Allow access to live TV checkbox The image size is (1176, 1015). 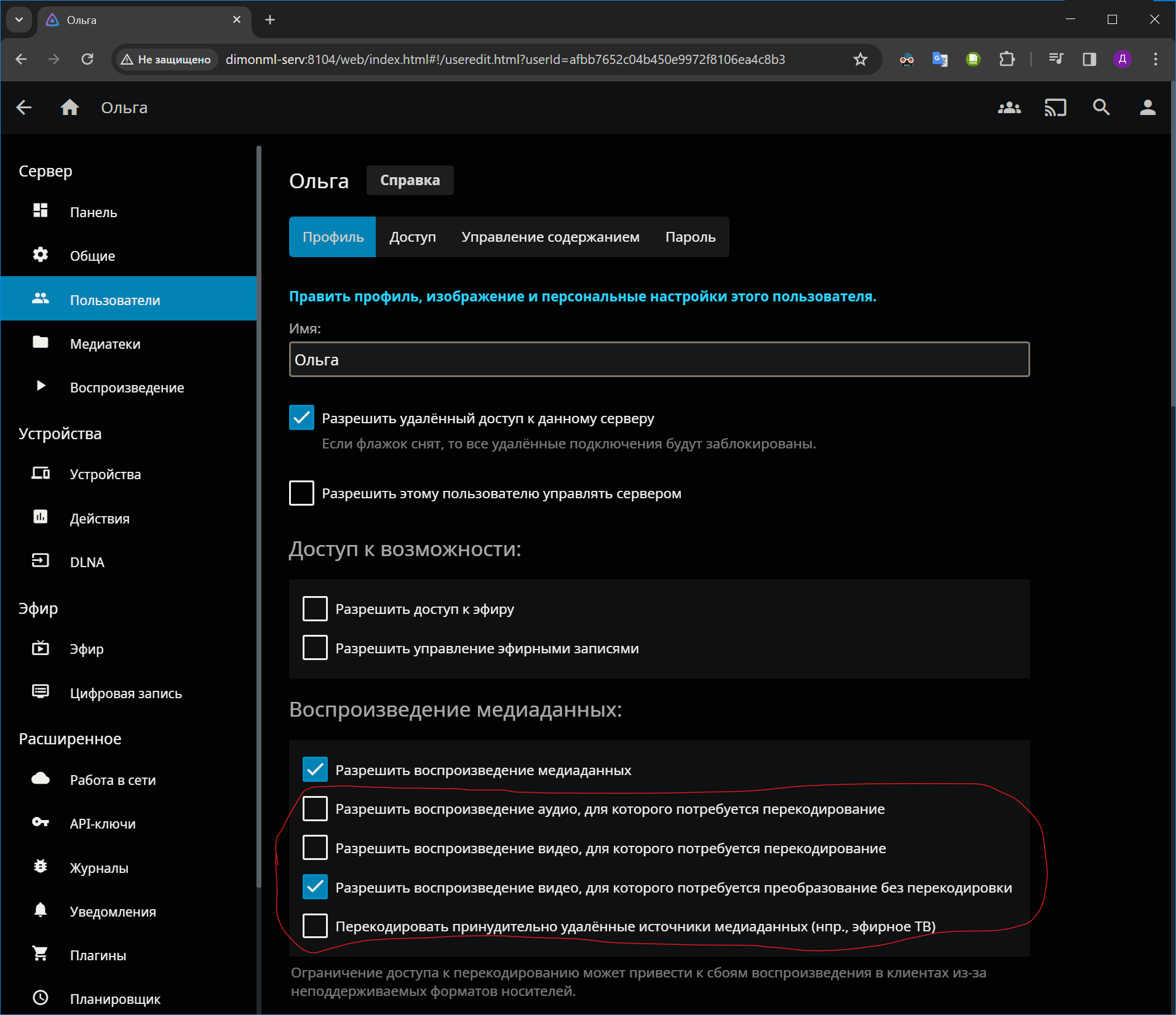315,609
